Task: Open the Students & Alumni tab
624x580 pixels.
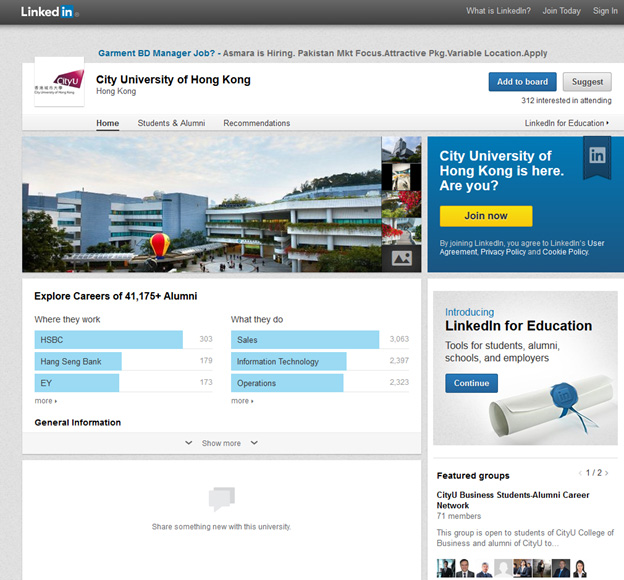Action: pyautogui.click(x=172, y=123)
